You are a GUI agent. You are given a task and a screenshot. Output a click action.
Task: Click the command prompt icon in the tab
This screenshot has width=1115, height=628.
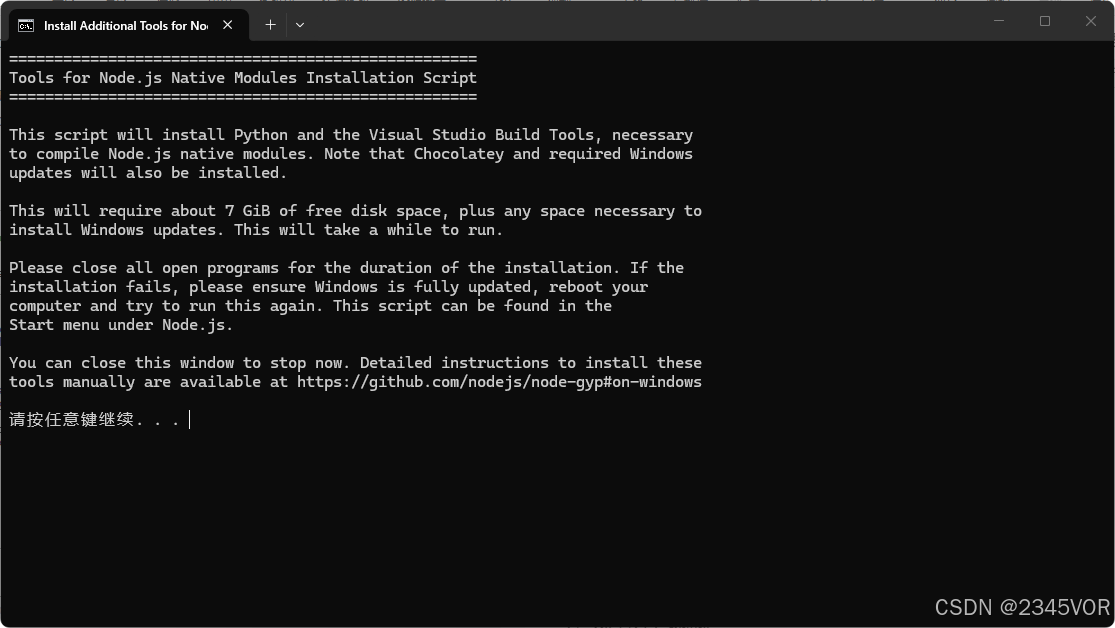pos(26,26)
